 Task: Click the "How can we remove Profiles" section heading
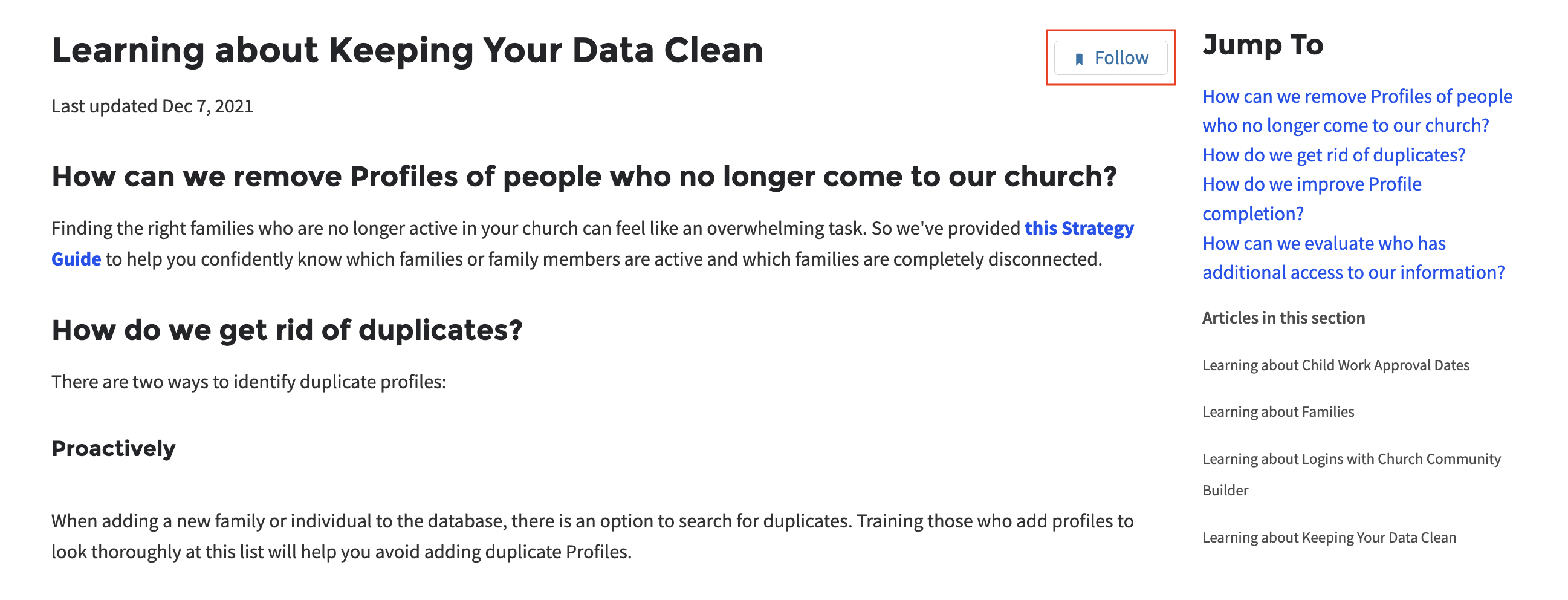coord(584,177)
